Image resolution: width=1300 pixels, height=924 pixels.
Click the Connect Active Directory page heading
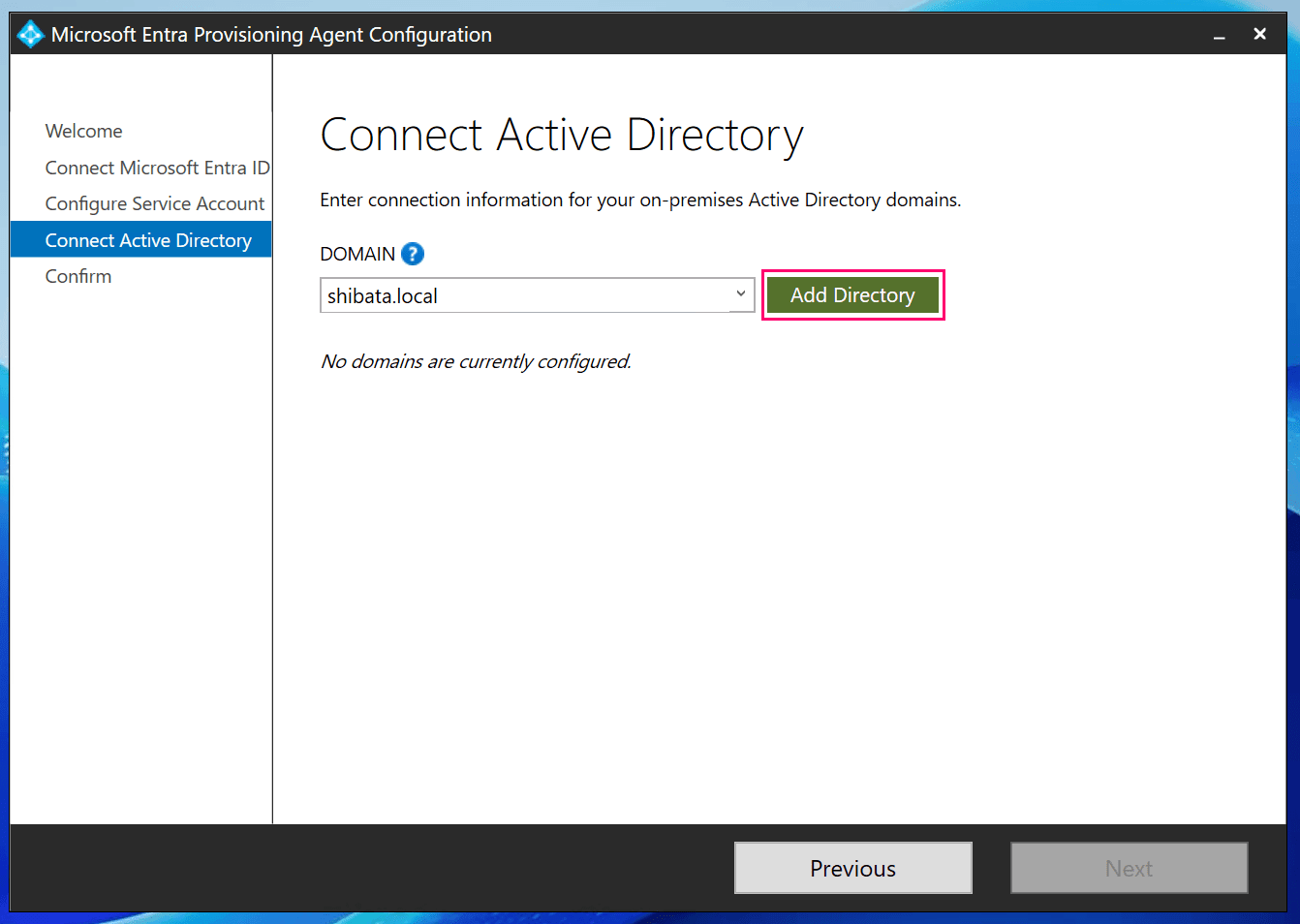(x=562, y=136)
